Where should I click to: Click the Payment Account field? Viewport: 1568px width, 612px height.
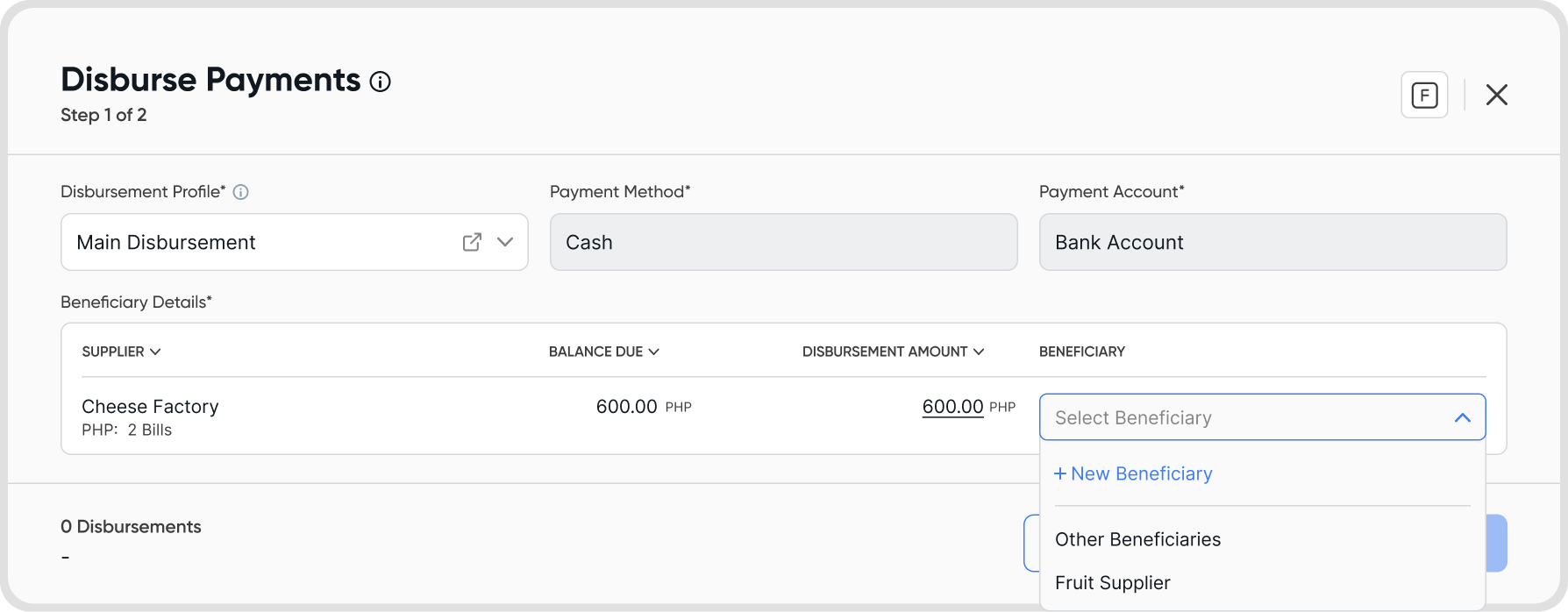point(1272,242)
